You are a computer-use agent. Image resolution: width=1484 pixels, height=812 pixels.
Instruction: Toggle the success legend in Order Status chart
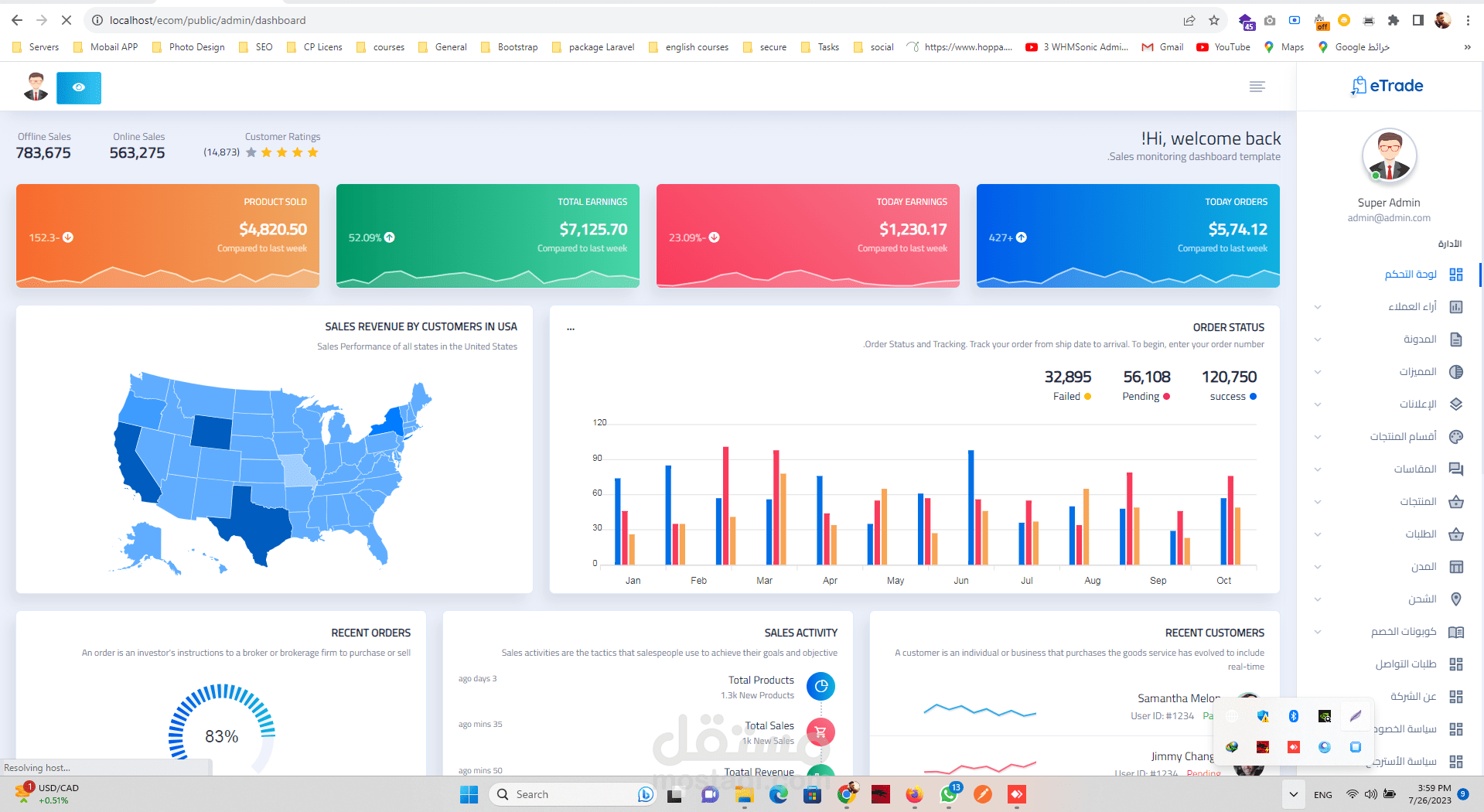tap(1233, 397)
